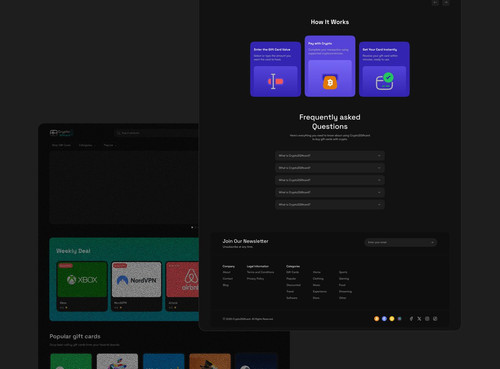Image resolution: width=500 pixels, height=369 pixels.
Task: Click the search field in back window
Action: (x=157, y=133)
